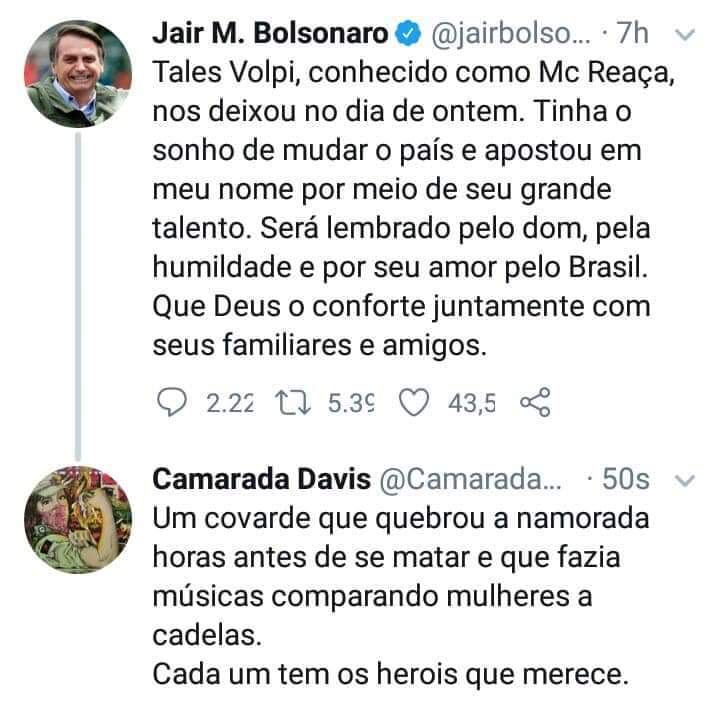Reply to Jair M. Bolsonaro's tweet
This screenshot has width=720, height=713.
[x=174, y=402]
